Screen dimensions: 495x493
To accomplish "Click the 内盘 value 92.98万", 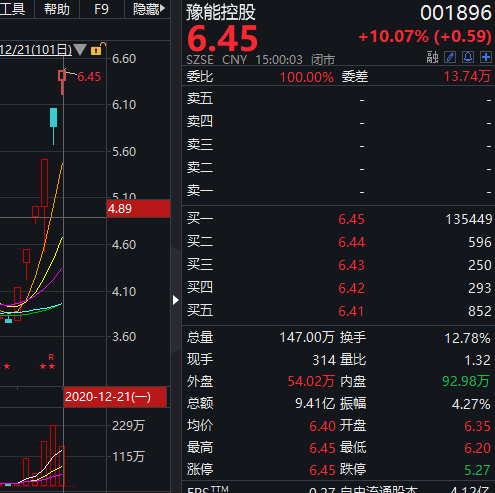I will [x=466, y=381].
